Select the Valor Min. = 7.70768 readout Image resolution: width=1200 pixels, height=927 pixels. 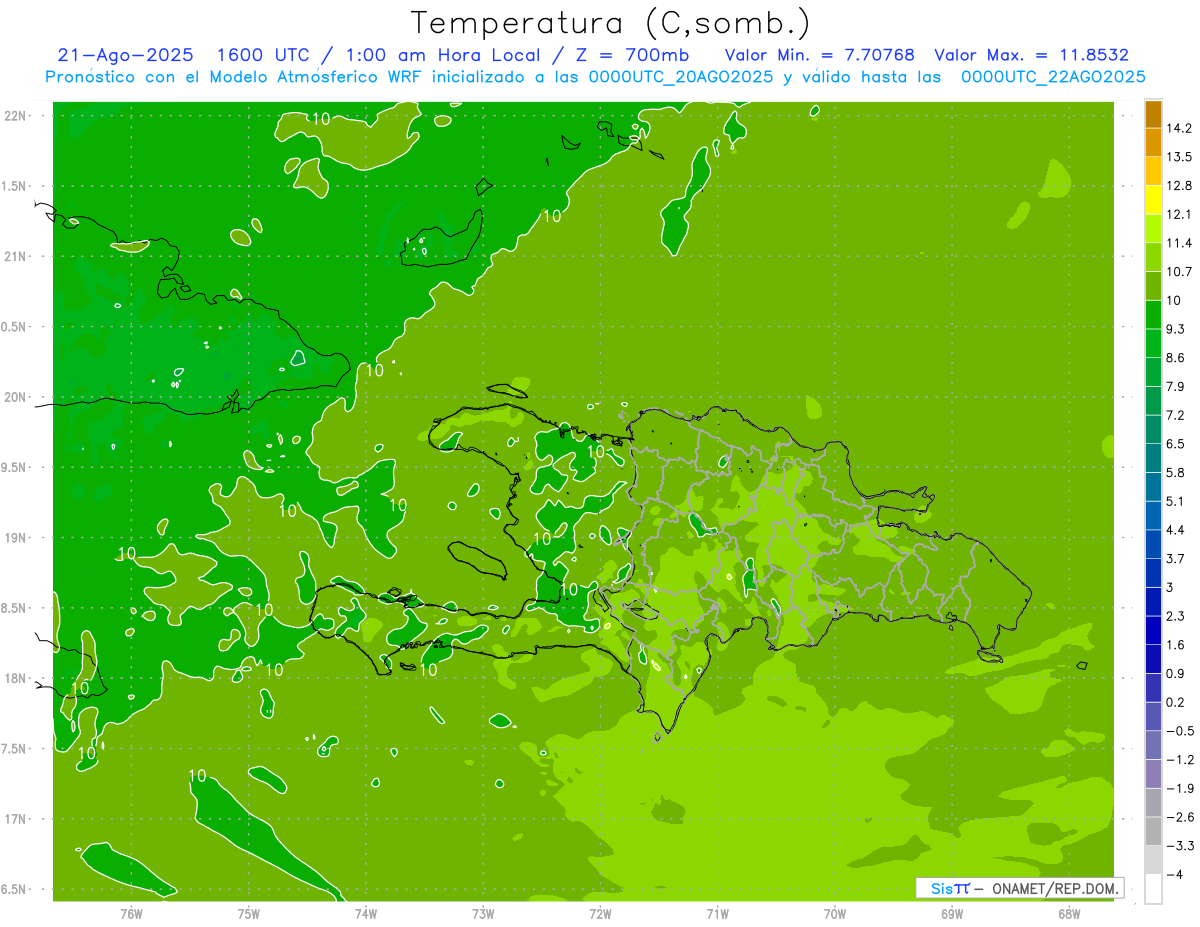819,55
